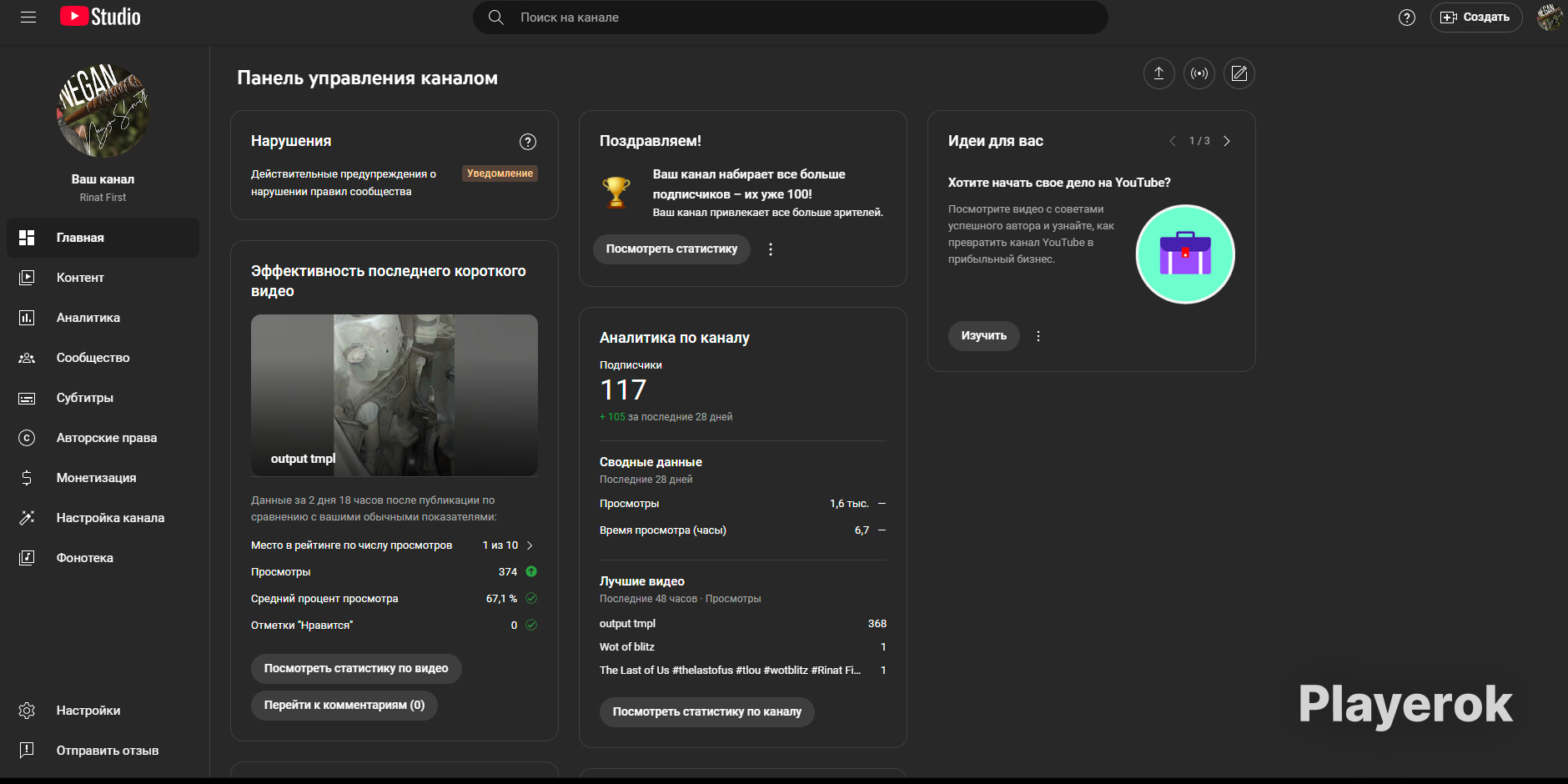This screenshot has height=784, width=1568.
Task: Click the Просмотры 374 row in short video card
Action: 395,572
